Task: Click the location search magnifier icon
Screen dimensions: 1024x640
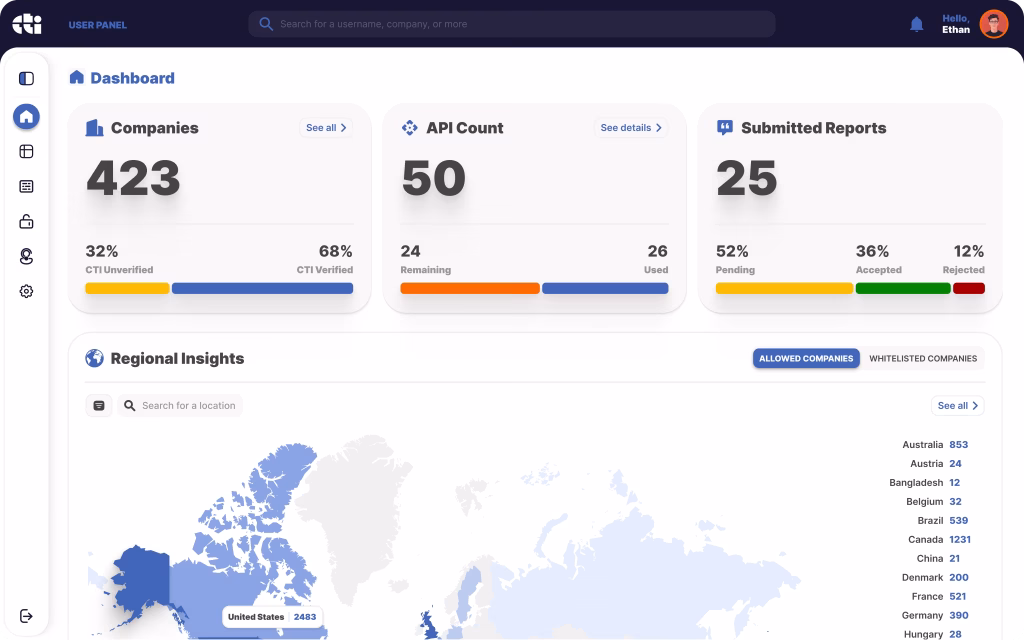Action: 129,406
